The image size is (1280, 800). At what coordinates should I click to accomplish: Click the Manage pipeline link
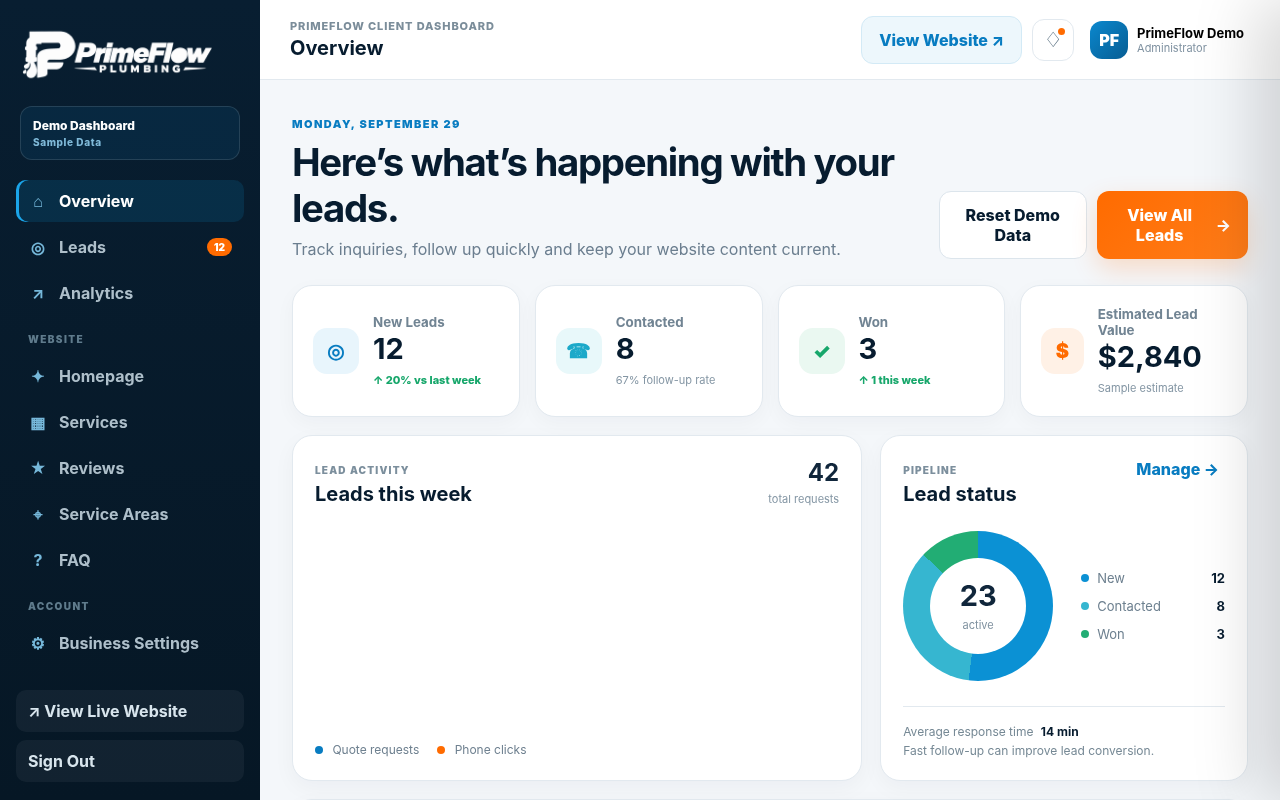(x=1177, y=469)
